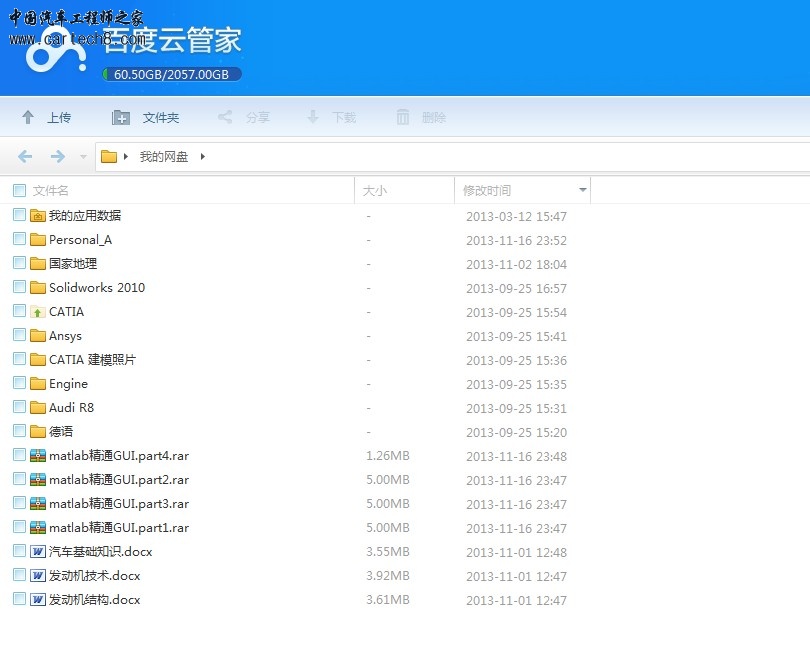
Task: Click the address path input bar
Action: point(452,157)
